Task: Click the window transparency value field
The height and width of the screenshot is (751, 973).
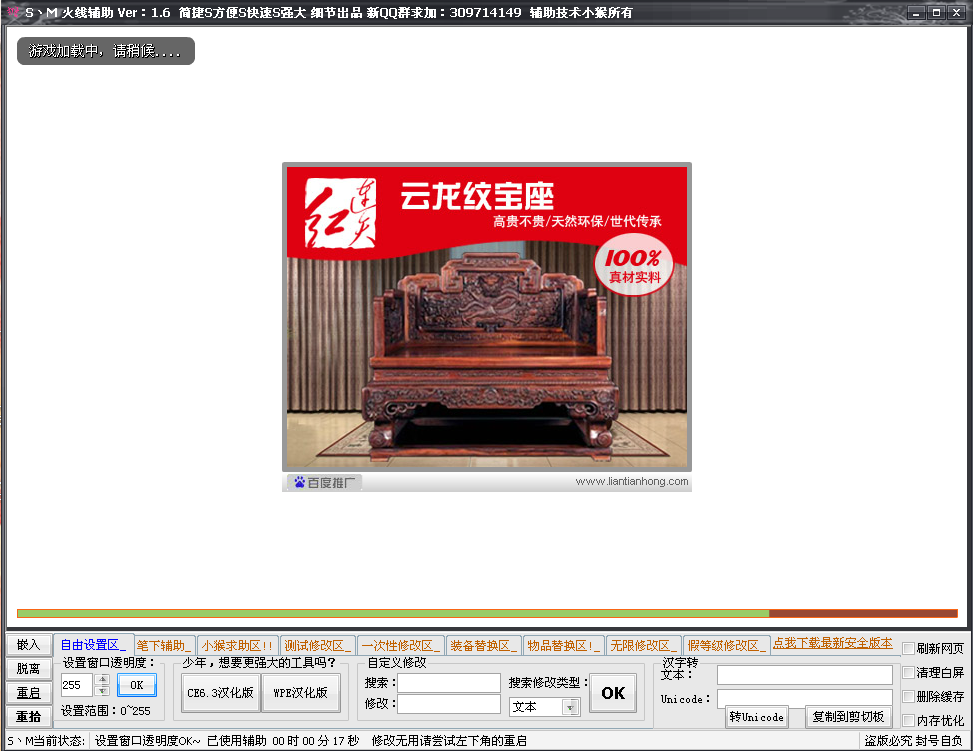Action: click(77, 685)
